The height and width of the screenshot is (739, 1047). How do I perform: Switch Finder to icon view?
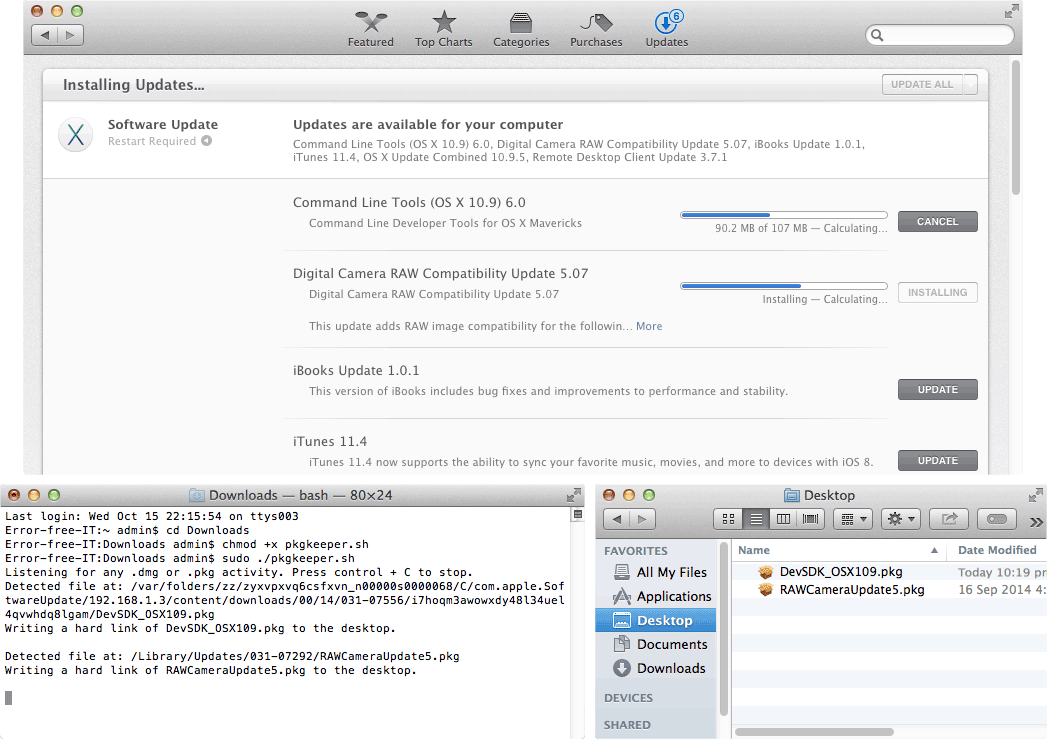coord(728,519)
